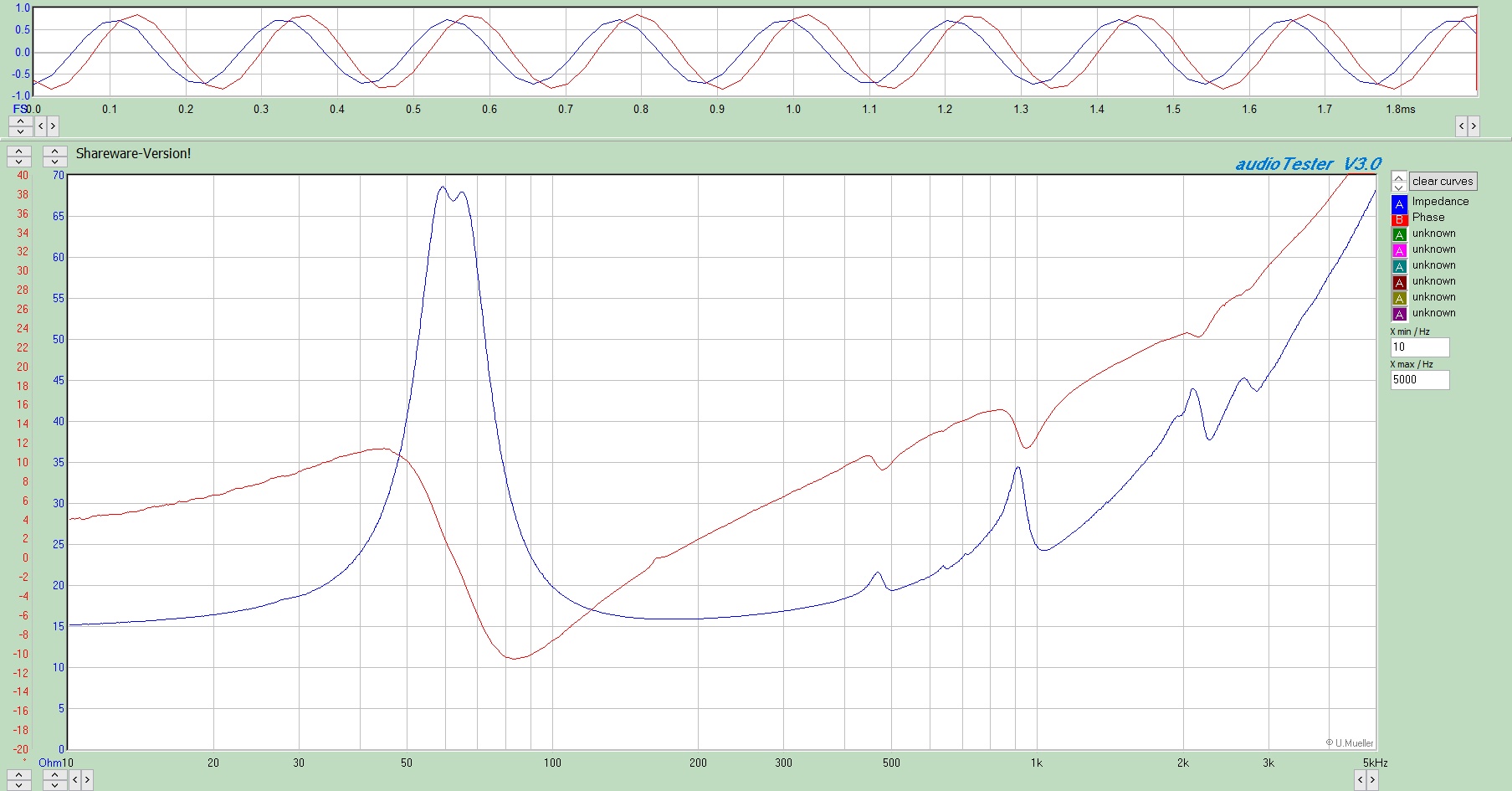Image resolution: width=1512 pixels, height=791 pixels.
Task: Select the green unknown curve swatch
Action: point(1399,235)
